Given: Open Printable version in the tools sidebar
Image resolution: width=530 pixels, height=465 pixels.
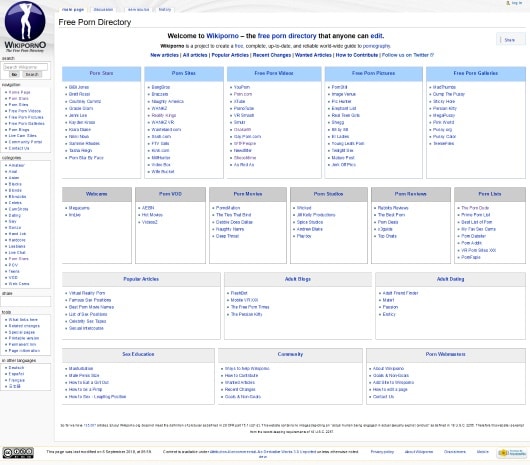Looking at the screenshot, I should tap(24, 338).
